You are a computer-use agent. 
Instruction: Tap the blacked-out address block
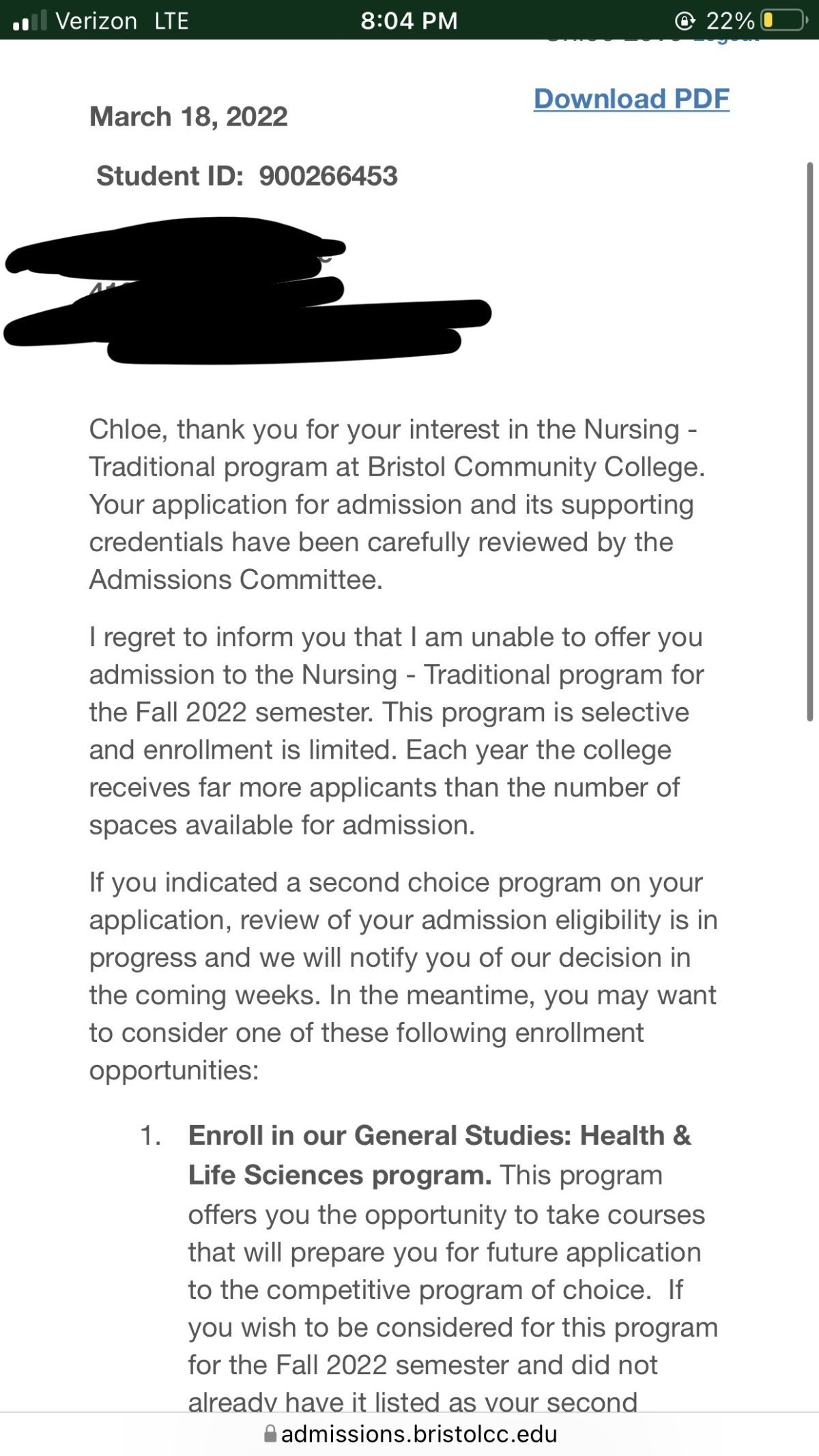247,290
